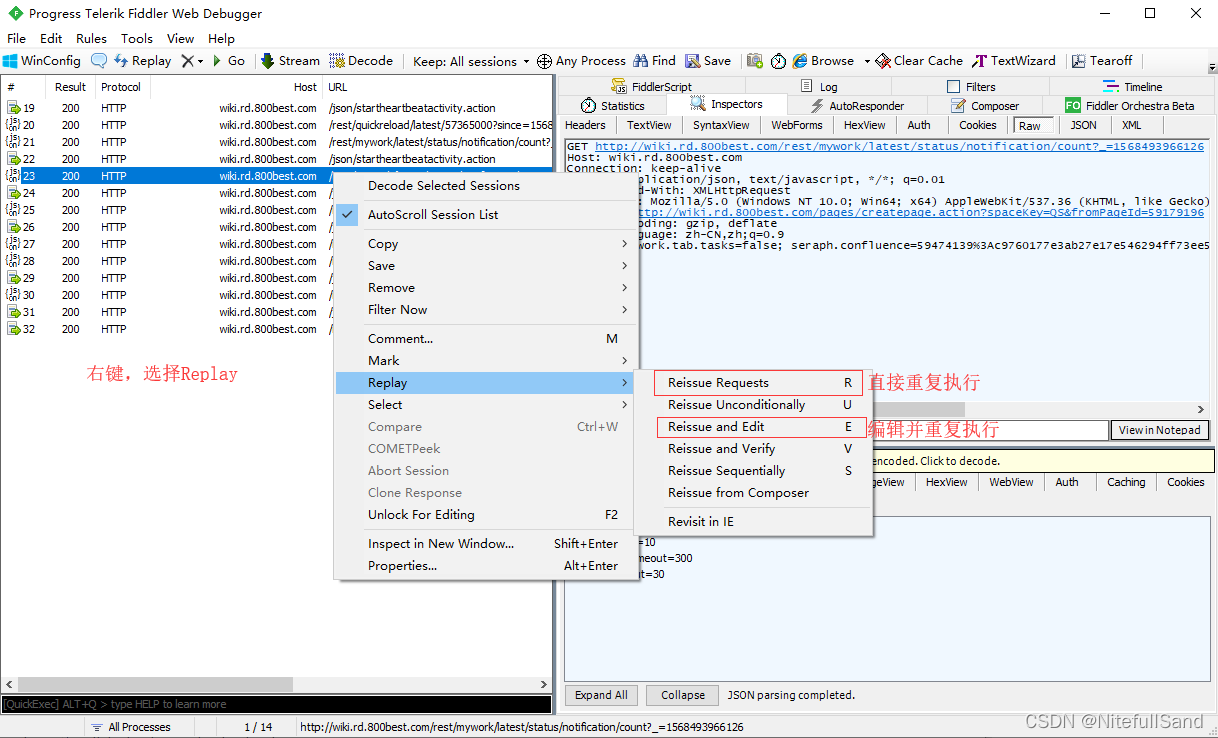Expand the Select submenu
Image resolution: width=1218 pixels, height=738 pixels.
(x=485, y=405)
